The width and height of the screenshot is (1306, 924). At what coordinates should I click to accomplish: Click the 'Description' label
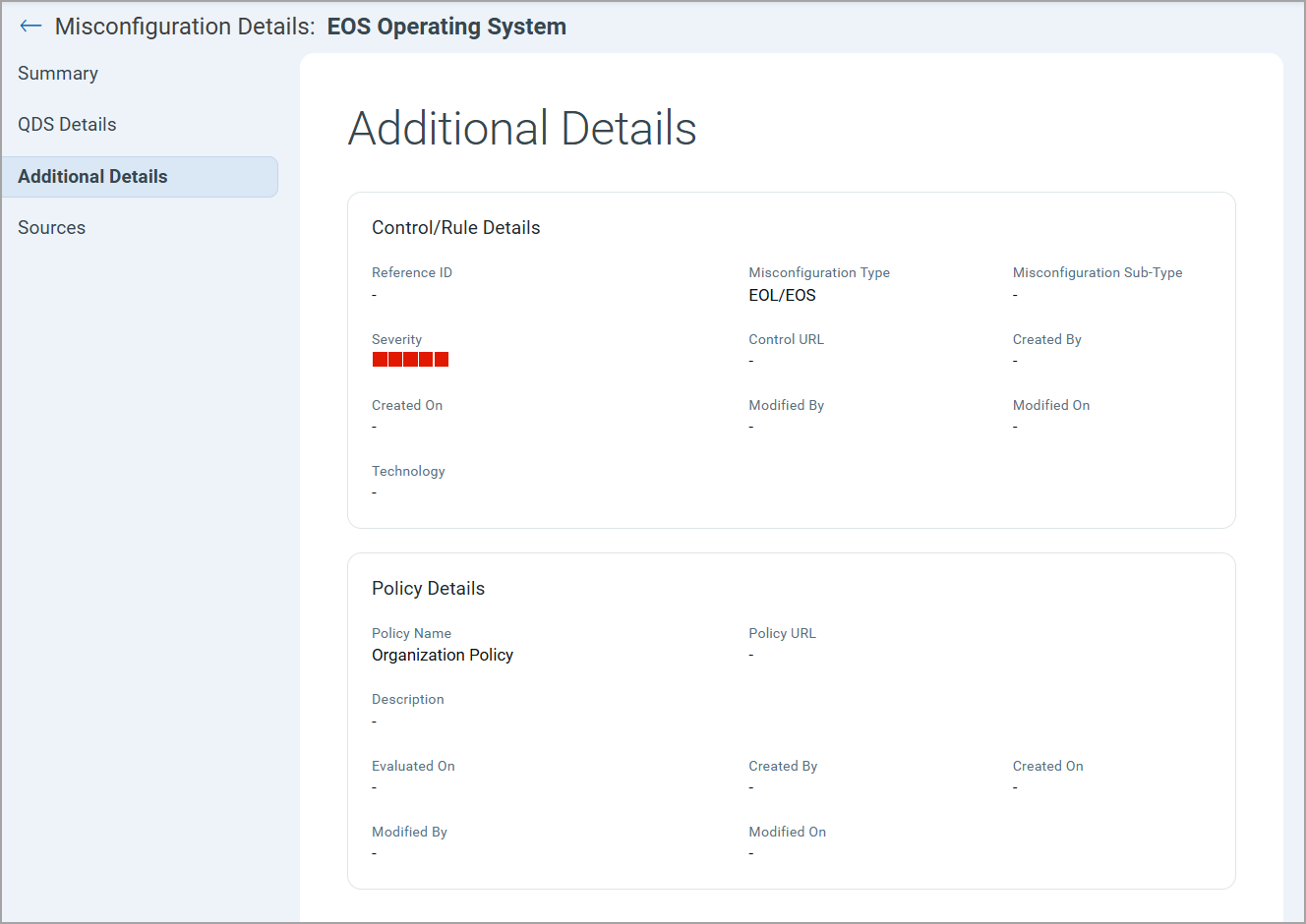[407, 699]
